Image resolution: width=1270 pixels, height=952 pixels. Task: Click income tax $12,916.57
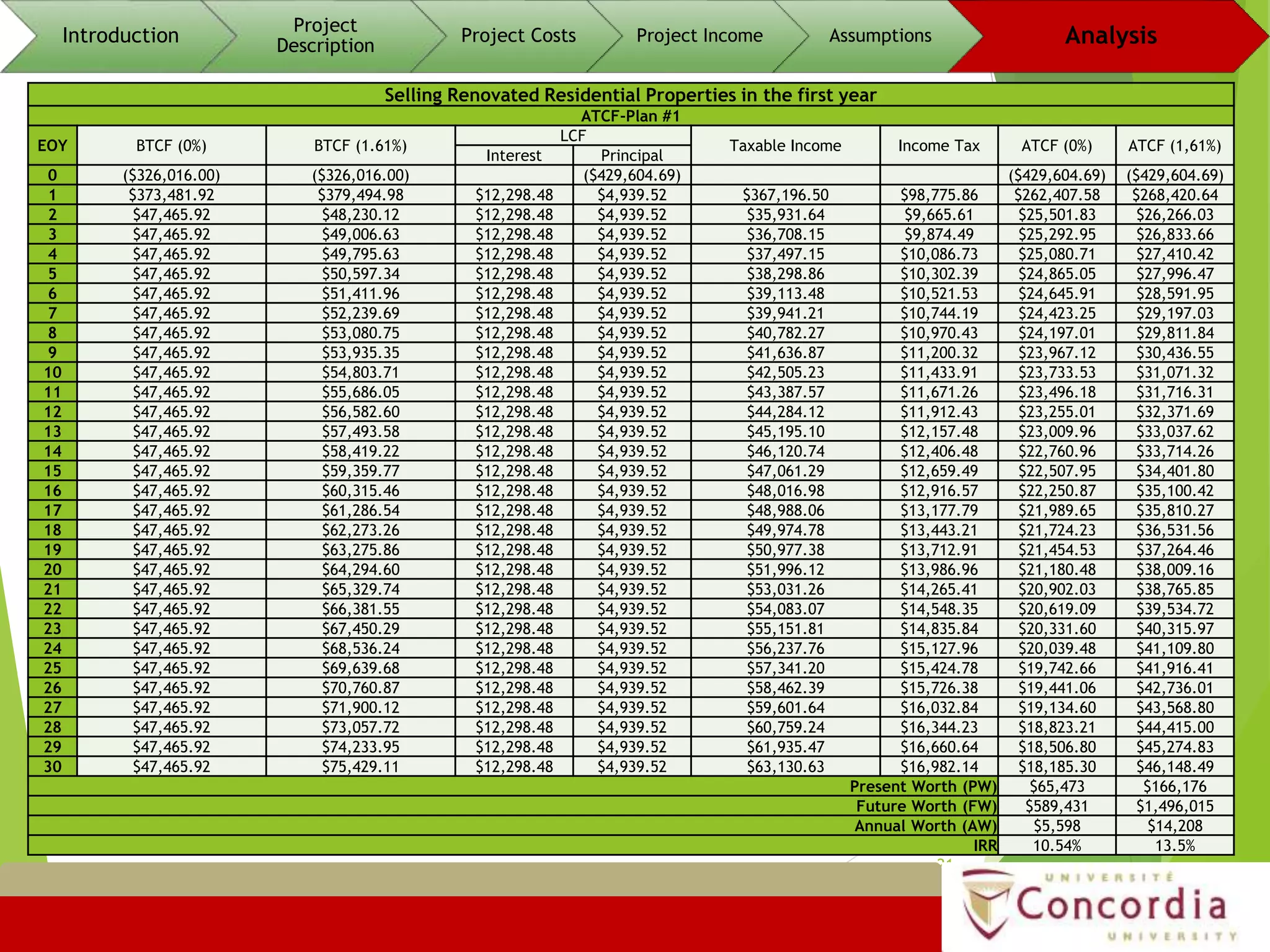point(939,490)
